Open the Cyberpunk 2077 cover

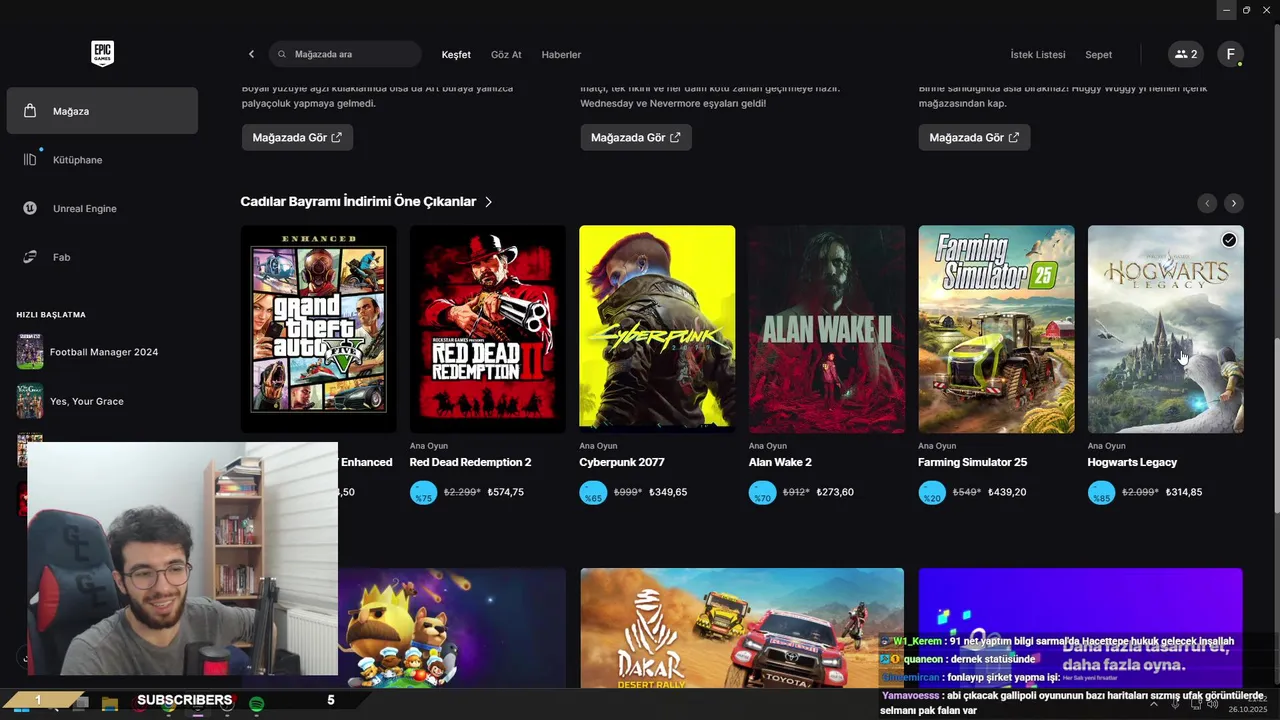[x=657, y=329]
